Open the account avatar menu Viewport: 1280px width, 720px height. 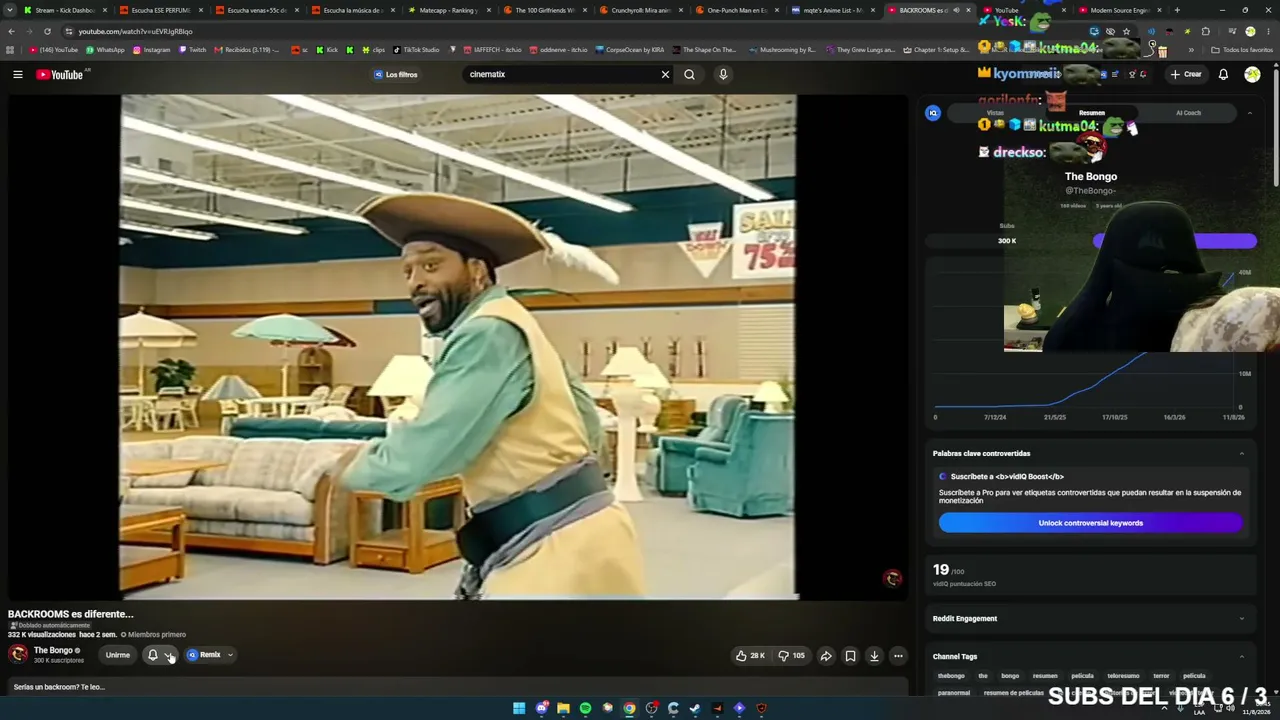click(x=1252, y=74)
